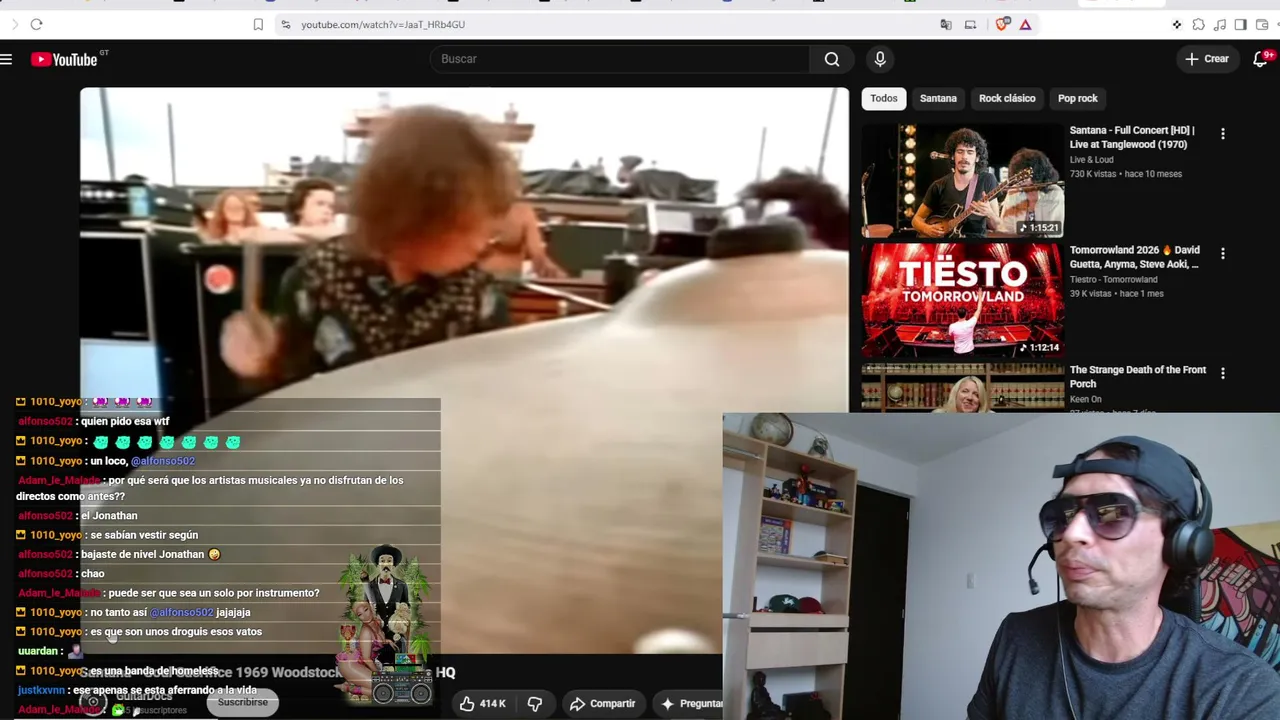Open the Leo AI sparkle icon in toolbar
Image resolution: width=1280 pixels, height=720 pixels.
[x=1177, y=24]
